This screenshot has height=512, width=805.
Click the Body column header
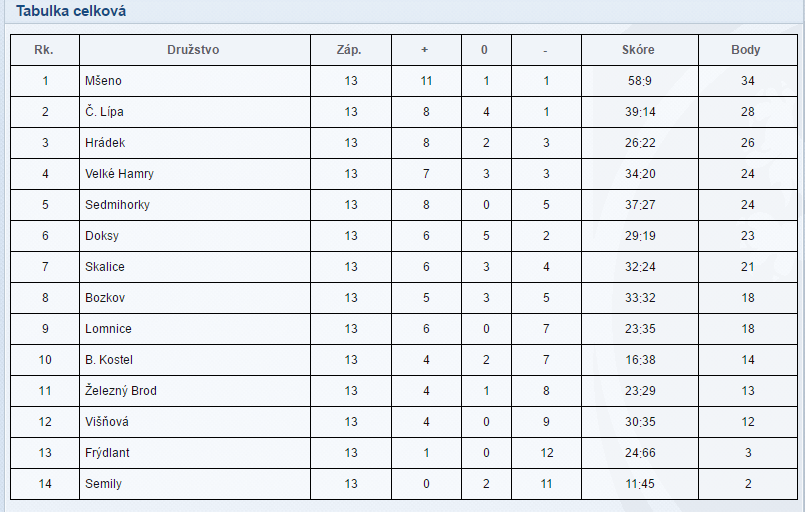pyautogui.click(x=746, y=50)
